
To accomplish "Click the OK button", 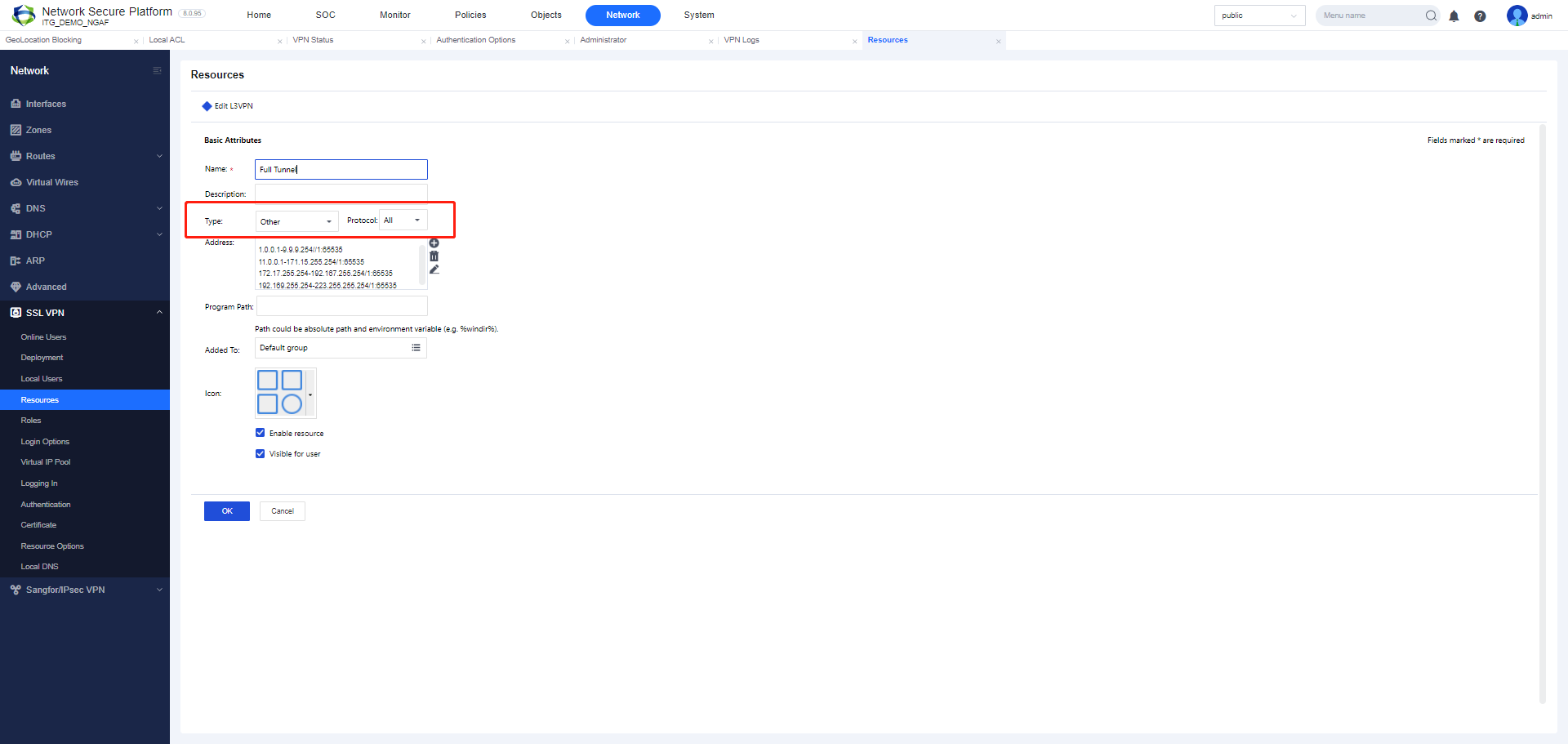I will 227,511.
